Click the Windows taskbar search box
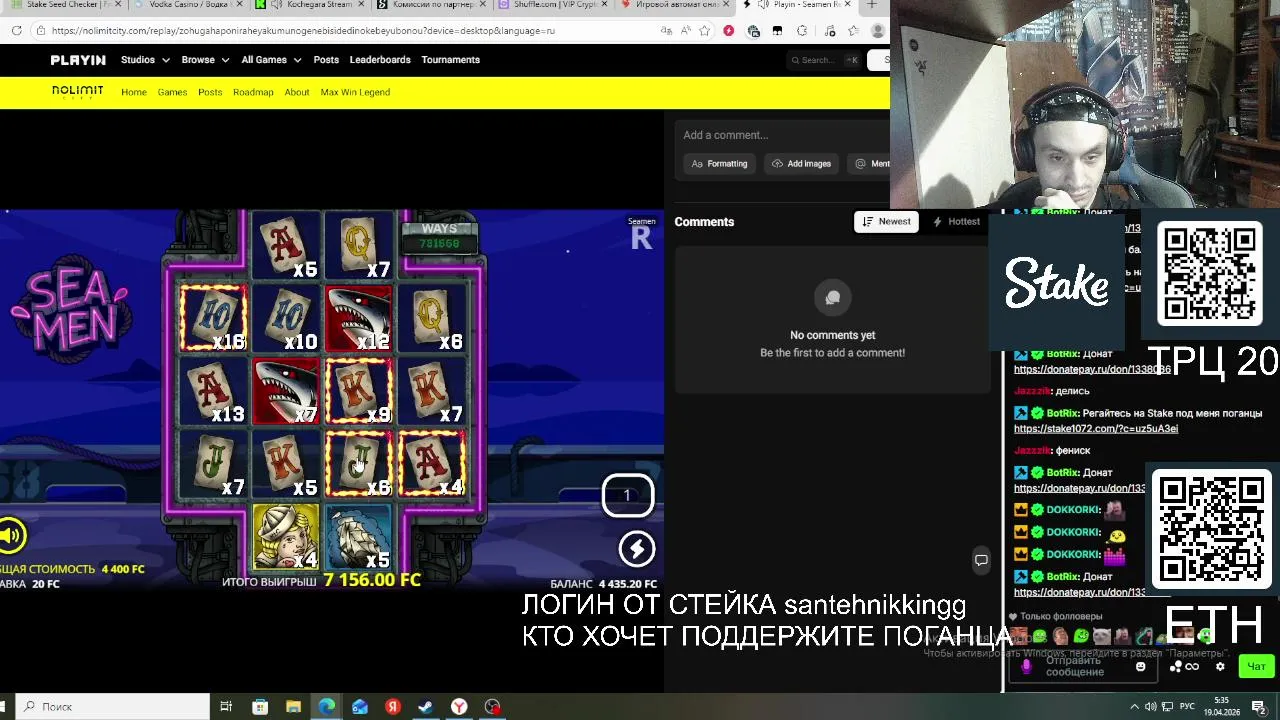Screen dimensions: 1280x720 (x=113, y=707)
